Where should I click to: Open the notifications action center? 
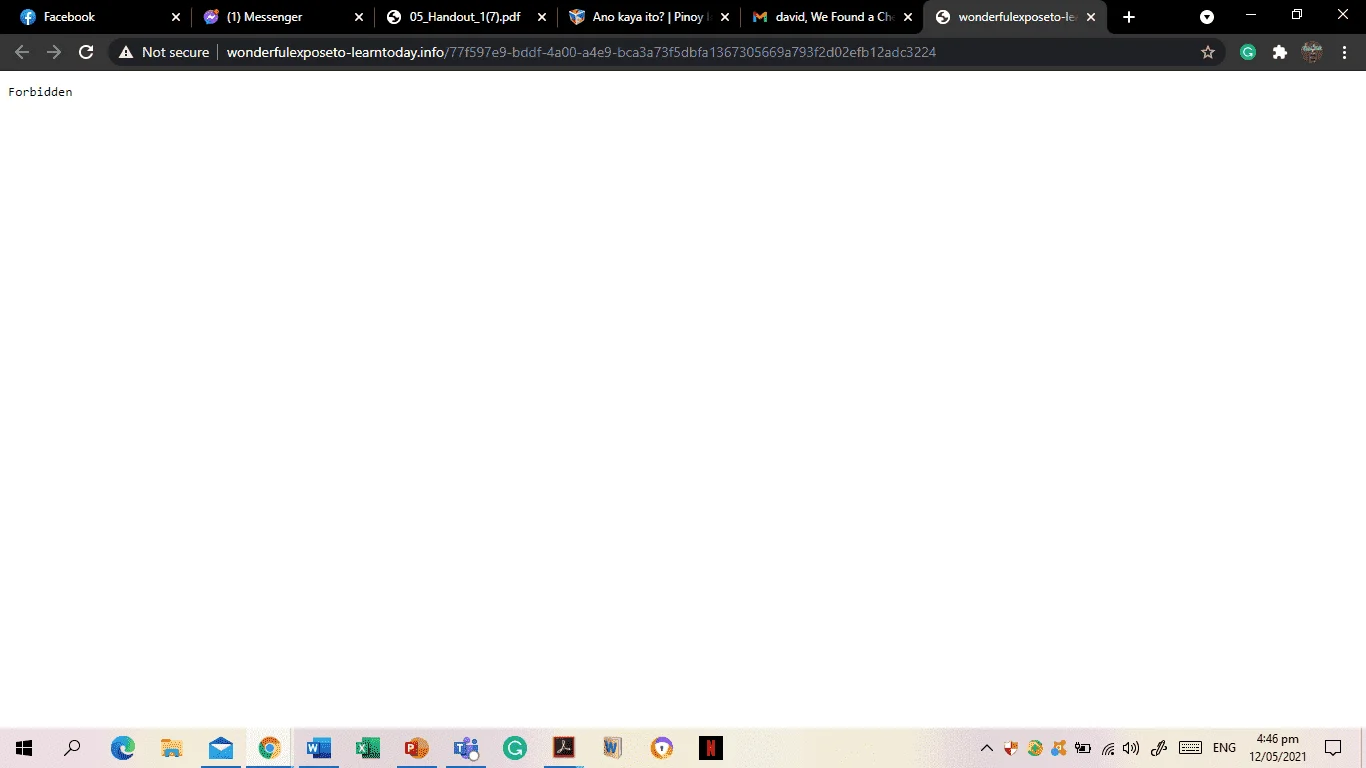pos(1333,748)
